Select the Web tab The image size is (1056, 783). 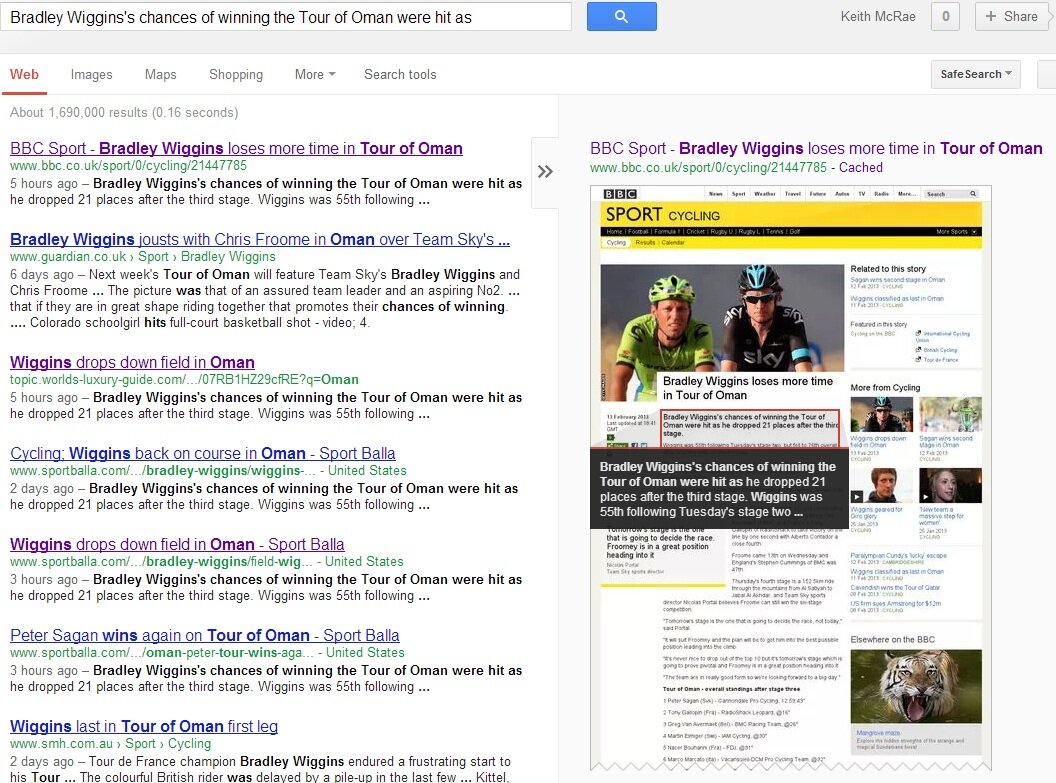24,75
